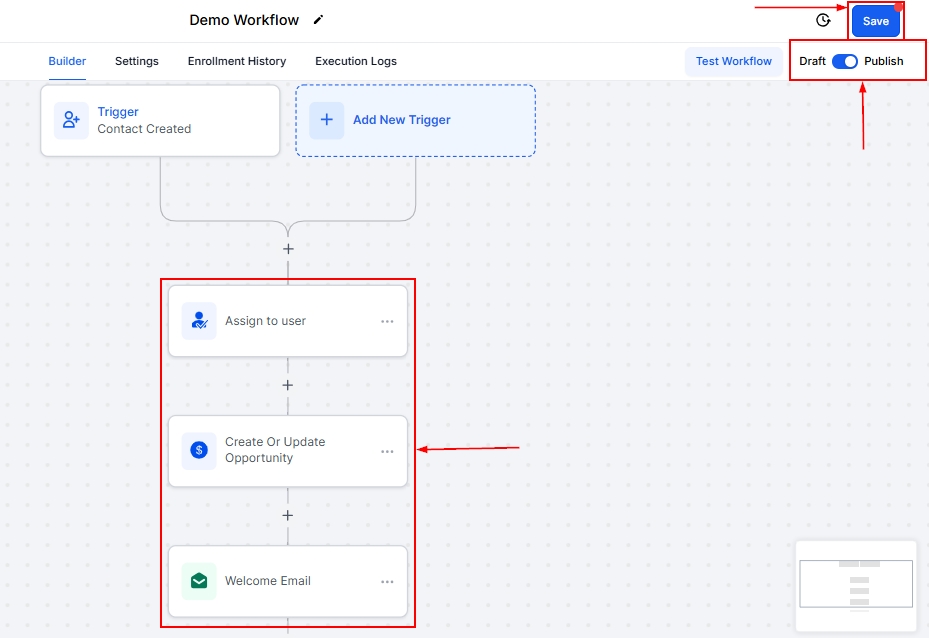Open the version history clock icon
Screen dimensions: 929x638
(x=823, y=20)
